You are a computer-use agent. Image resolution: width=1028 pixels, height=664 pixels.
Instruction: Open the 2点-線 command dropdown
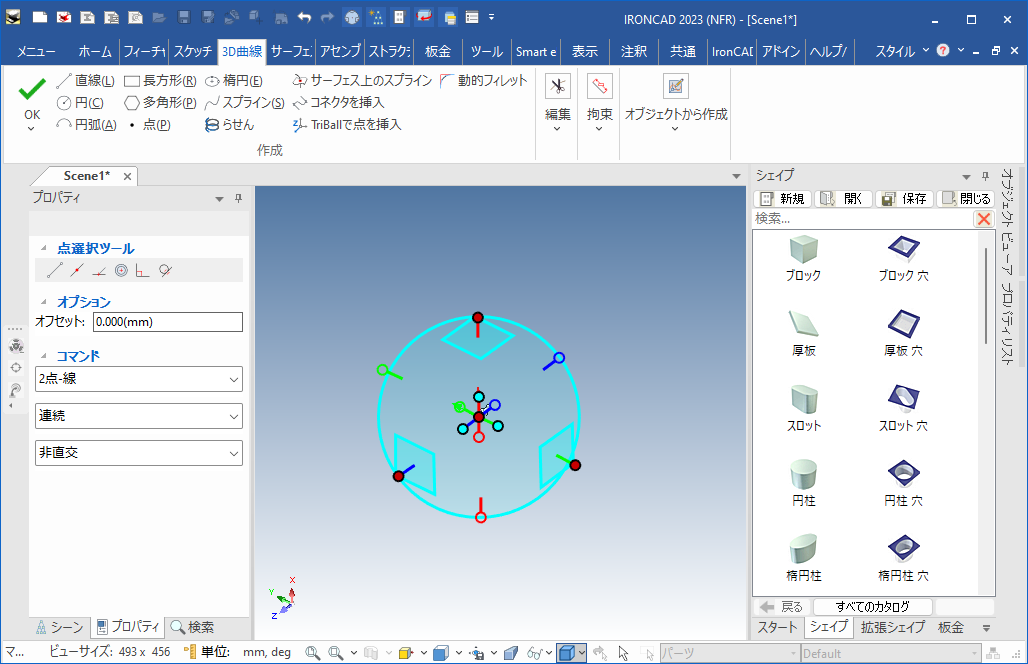[x=138, y=379]
